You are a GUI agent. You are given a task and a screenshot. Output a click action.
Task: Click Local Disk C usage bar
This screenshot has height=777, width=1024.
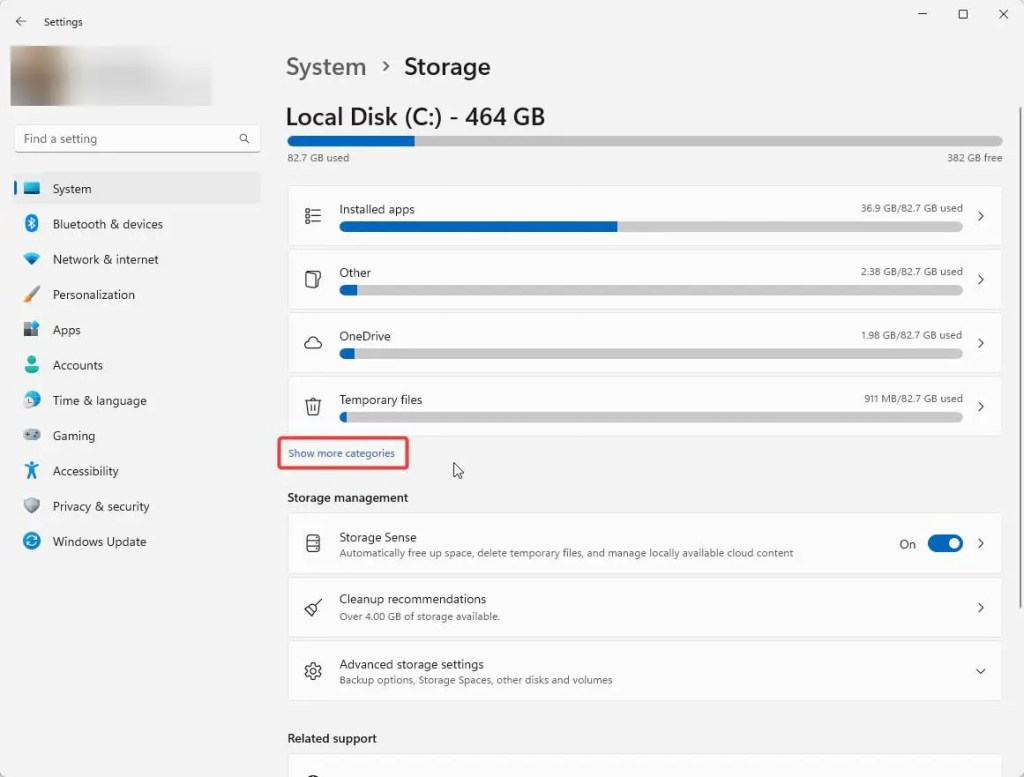click(645, 141)
